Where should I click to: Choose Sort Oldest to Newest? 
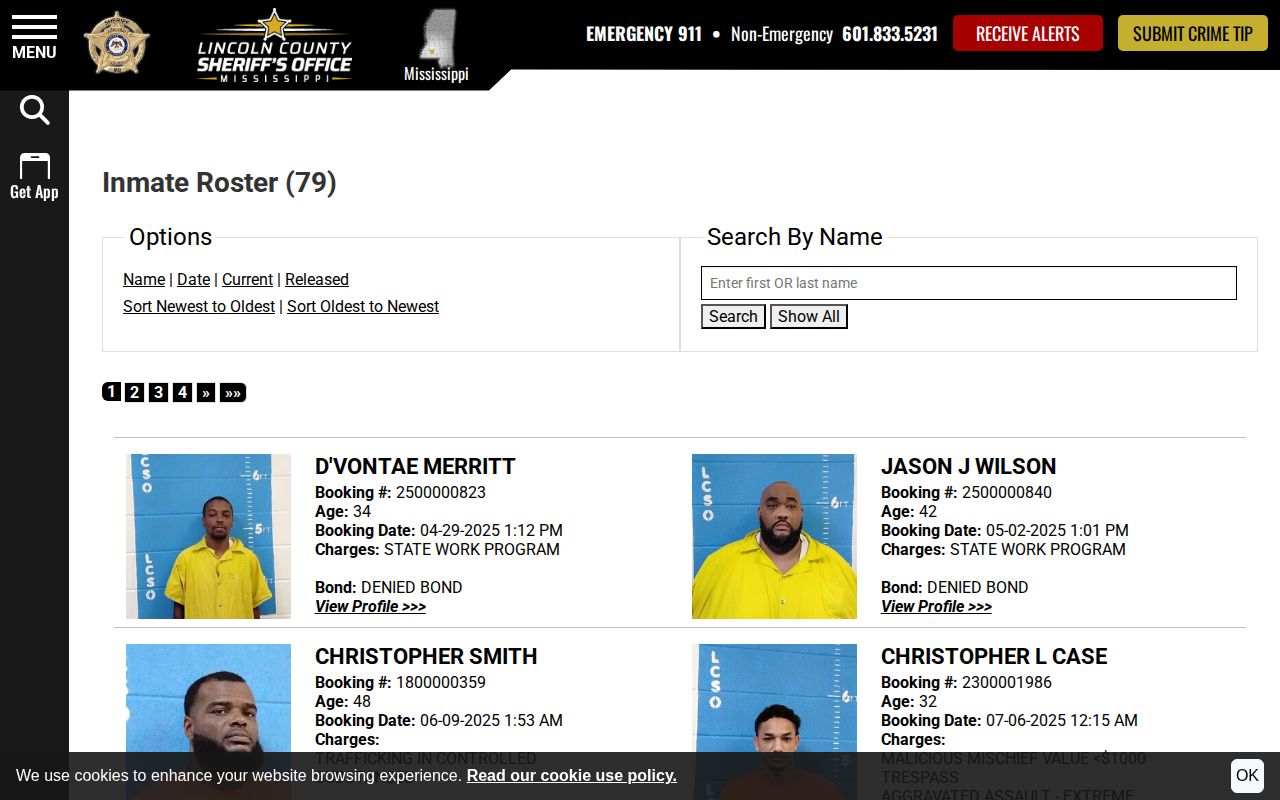(363, 307)
